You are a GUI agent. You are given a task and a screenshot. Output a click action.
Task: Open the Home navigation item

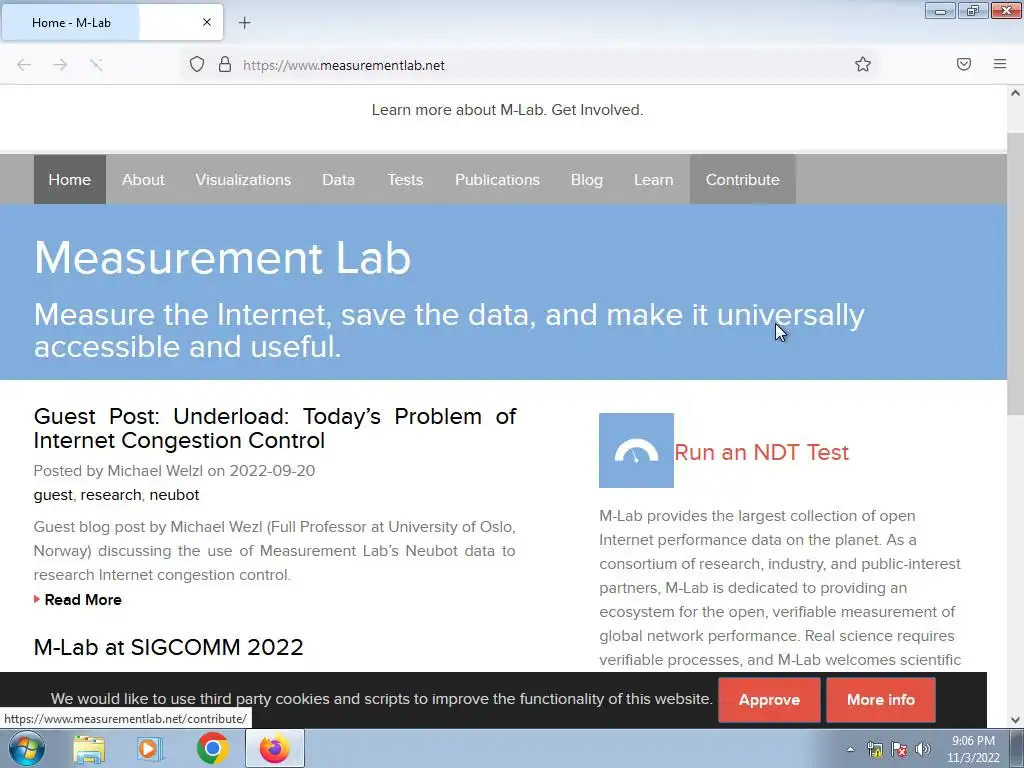click(x=69, y=180)
